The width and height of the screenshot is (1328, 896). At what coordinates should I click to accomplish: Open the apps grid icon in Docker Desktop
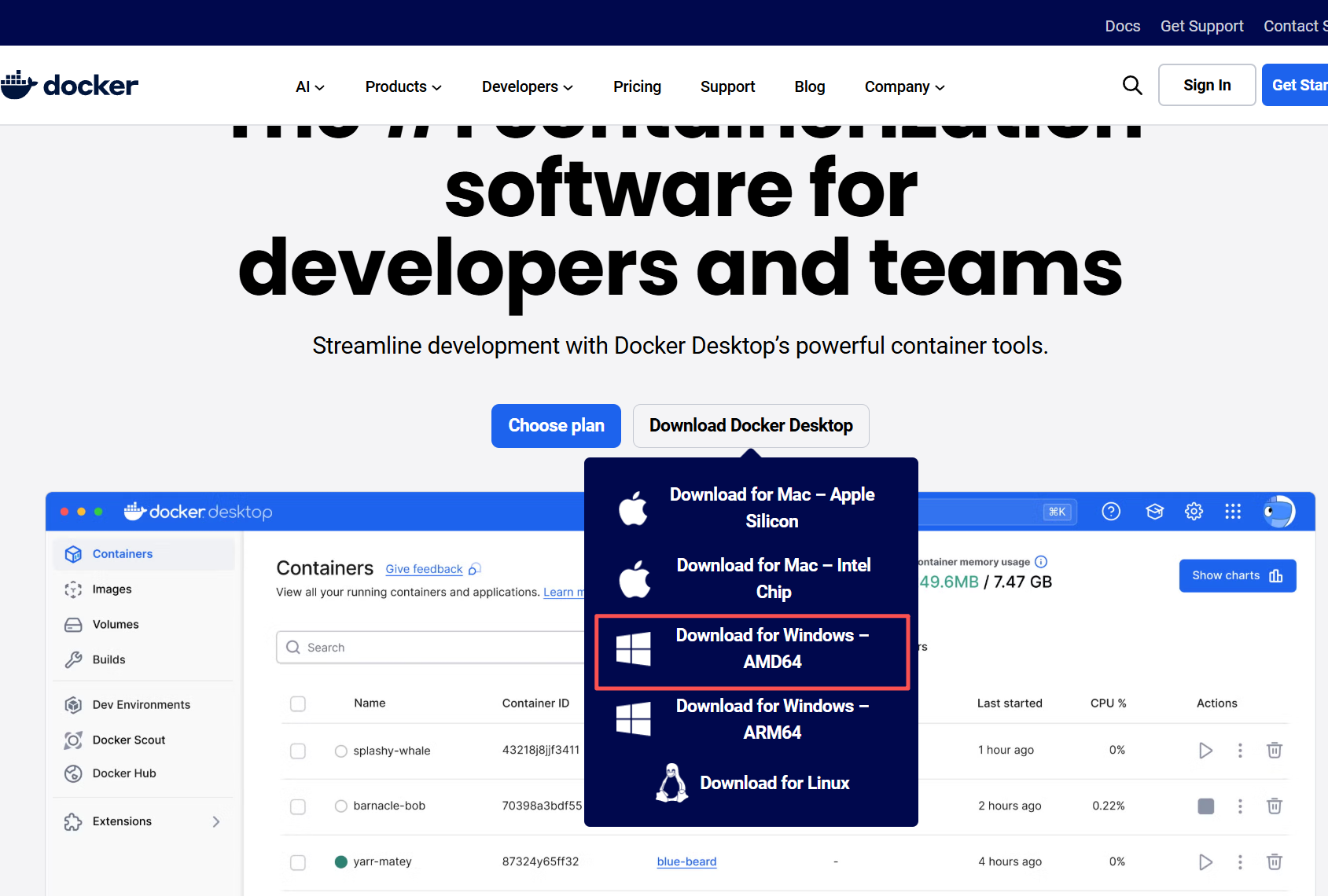coord(1233,512)
